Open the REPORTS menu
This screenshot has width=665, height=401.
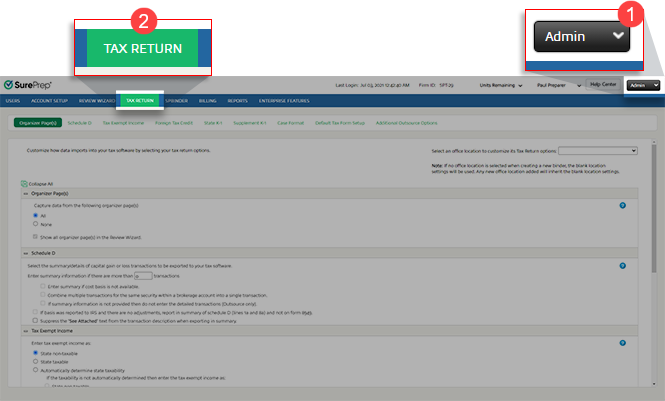point(238,101)
